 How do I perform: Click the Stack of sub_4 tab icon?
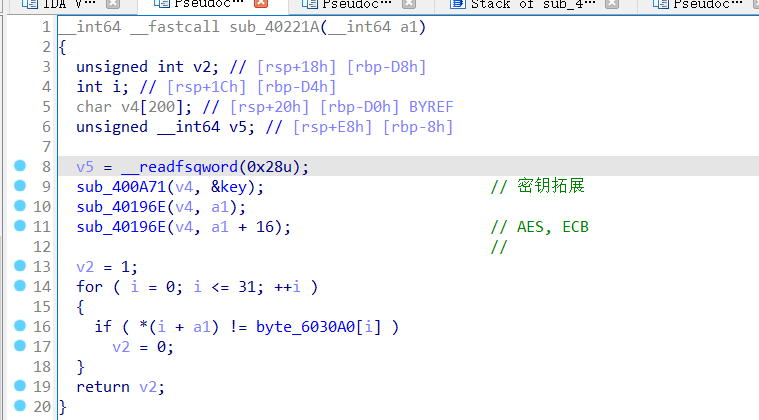(457, 4)
